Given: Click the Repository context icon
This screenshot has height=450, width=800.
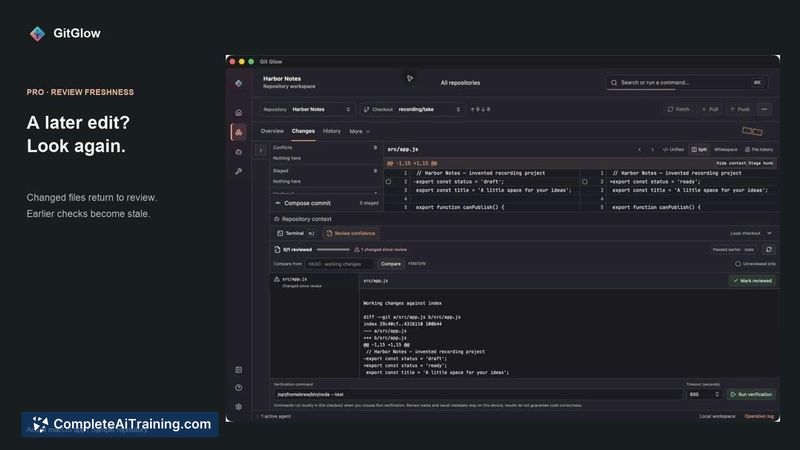Looking at the screenshot, I should point(277,219).
